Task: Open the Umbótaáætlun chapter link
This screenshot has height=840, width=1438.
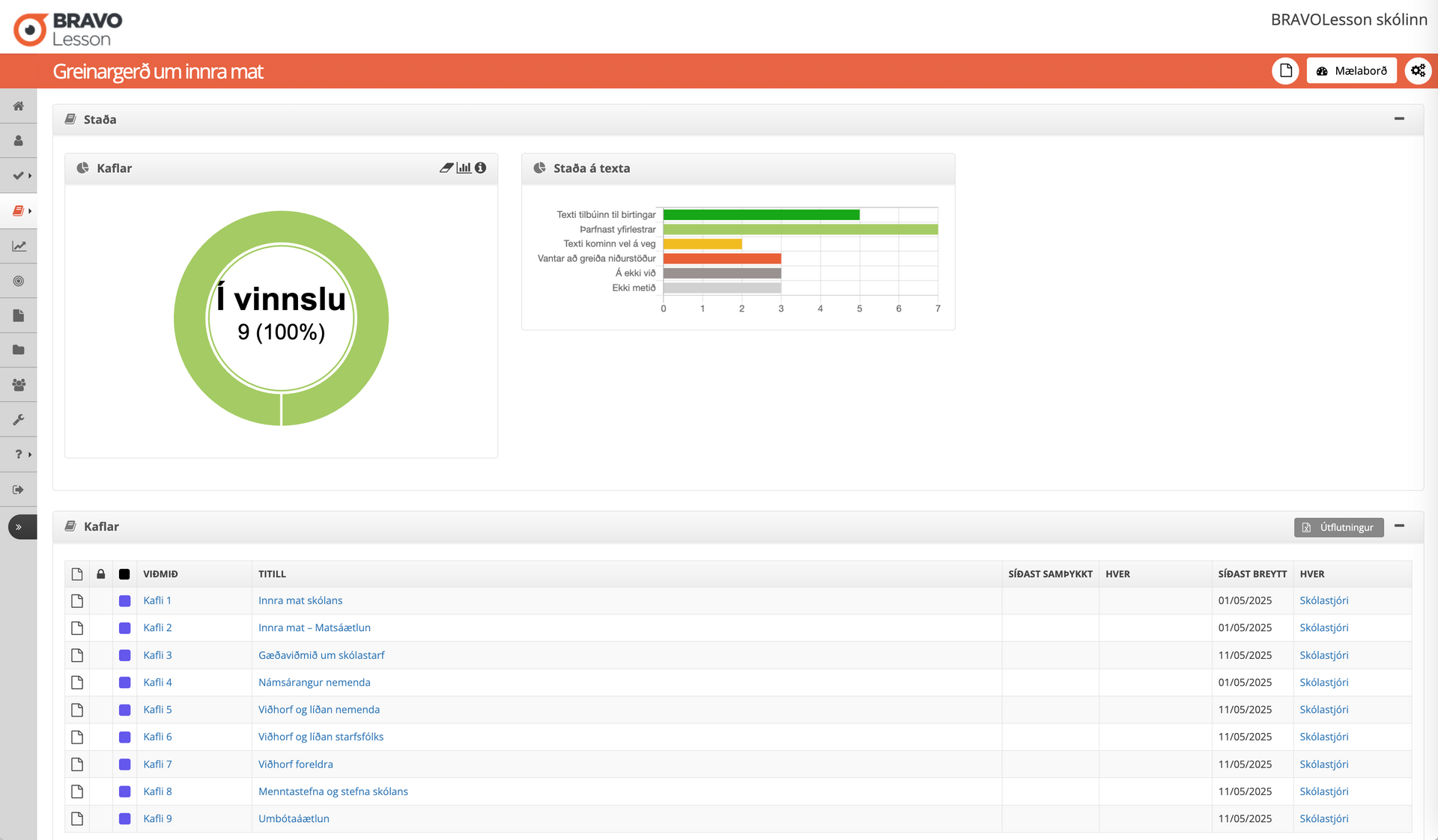Action: (x=294, y=818)
